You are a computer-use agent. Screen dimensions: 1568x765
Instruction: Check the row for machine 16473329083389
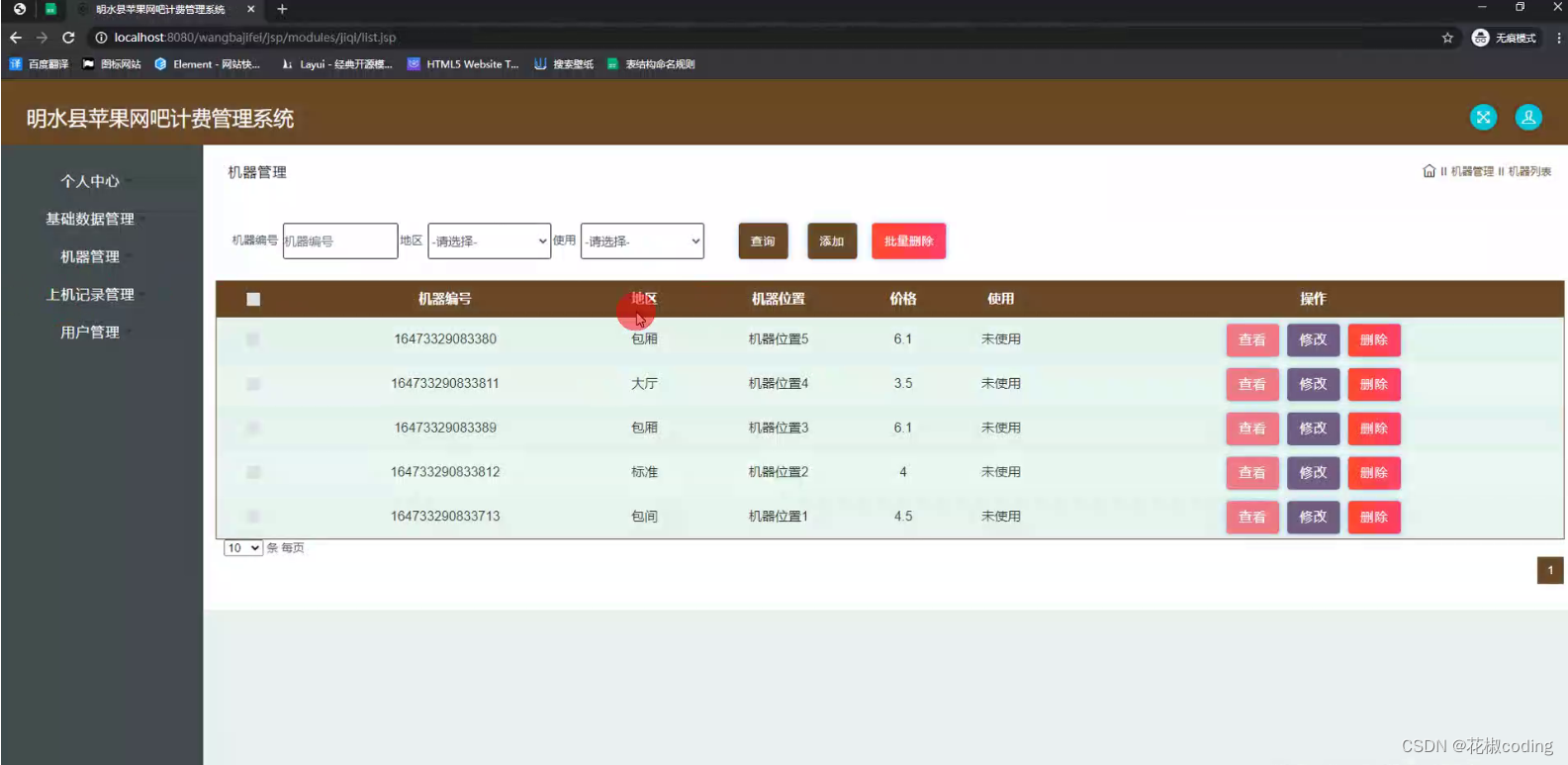(253, 429)
